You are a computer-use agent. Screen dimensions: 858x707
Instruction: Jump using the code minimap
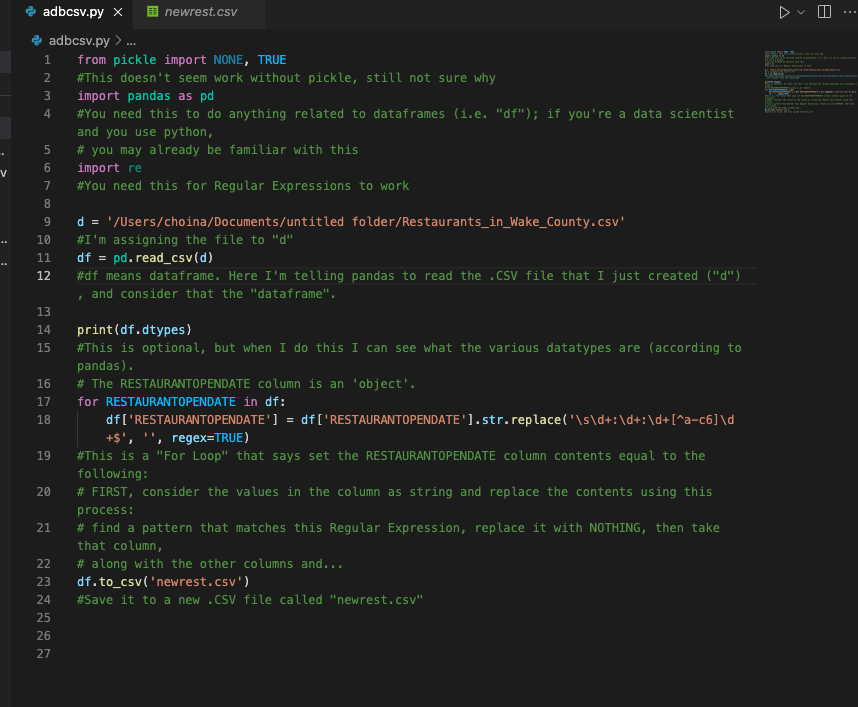808,82
